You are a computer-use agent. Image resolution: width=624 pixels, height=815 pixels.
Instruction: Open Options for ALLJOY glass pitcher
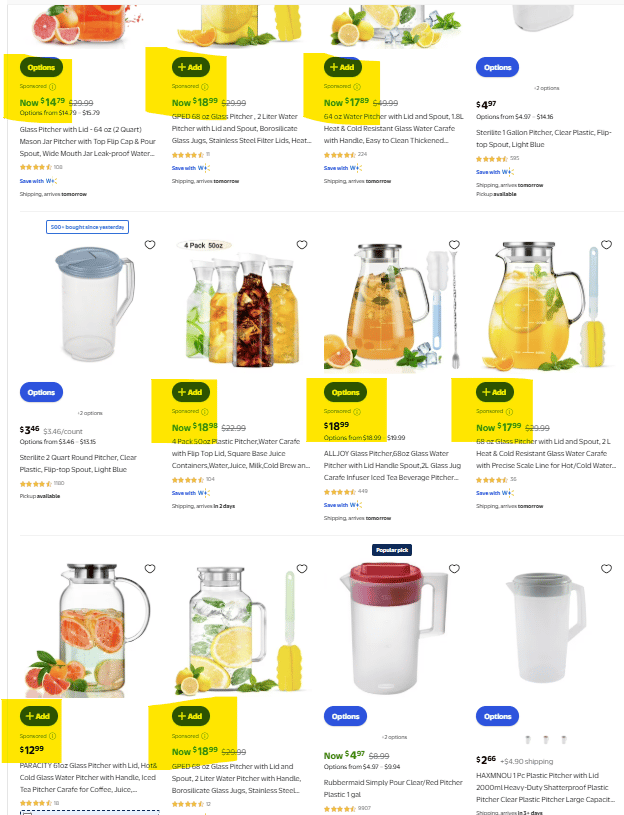coord(346,392)
